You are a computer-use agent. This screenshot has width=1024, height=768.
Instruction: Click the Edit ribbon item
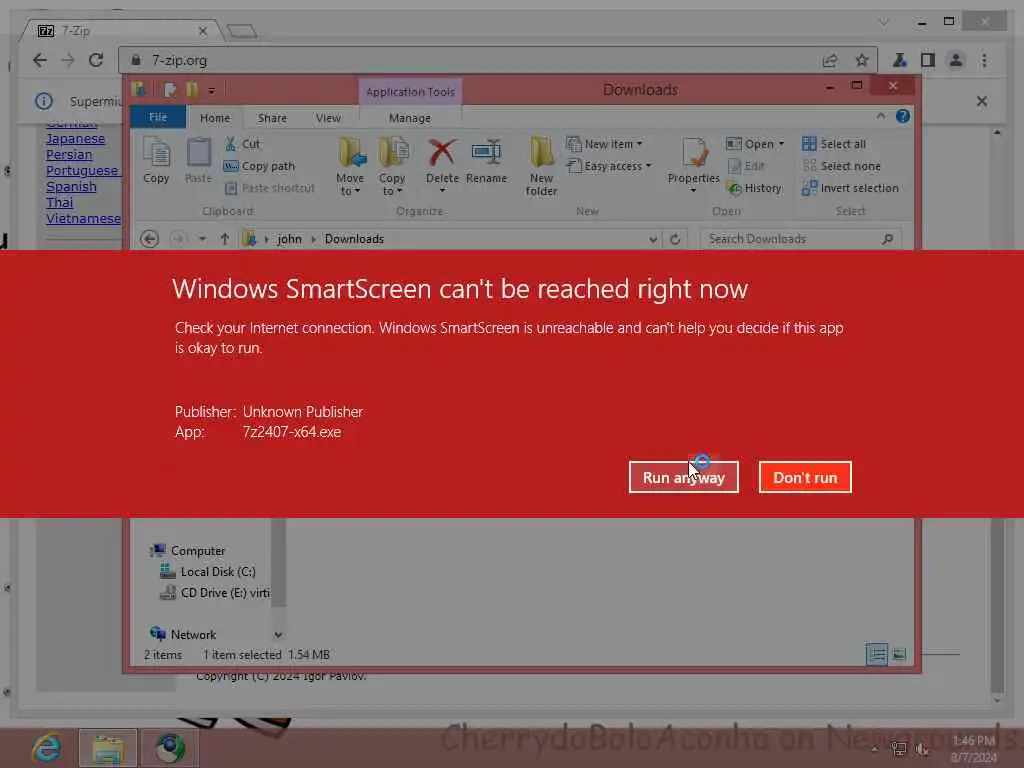coord(745,166)
